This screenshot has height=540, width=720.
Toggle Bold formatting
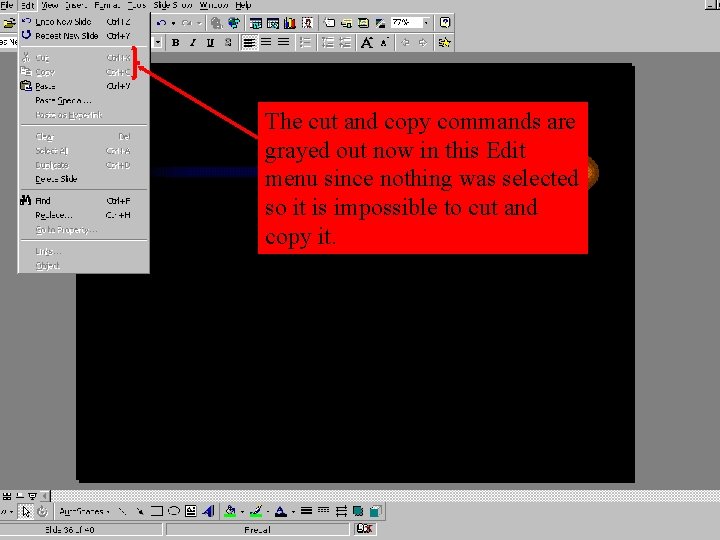pyautogui.click(x=175, y=43)
